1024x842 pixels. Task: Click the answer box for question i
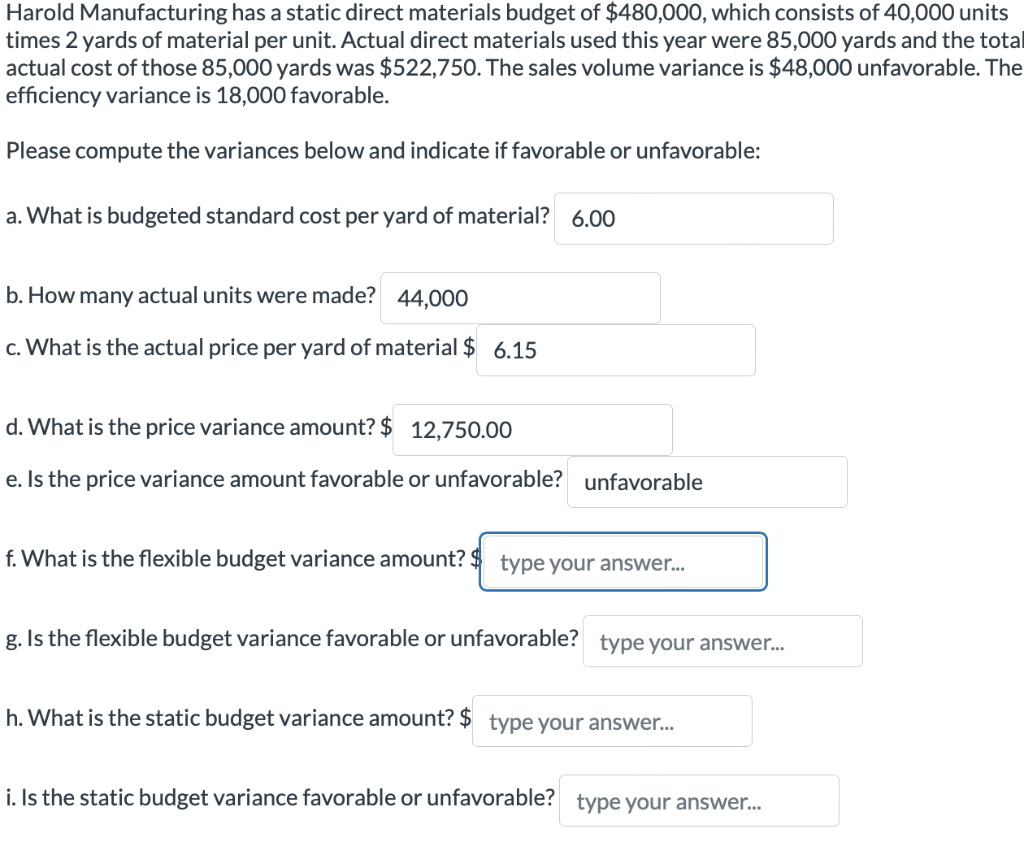(699, 800)
